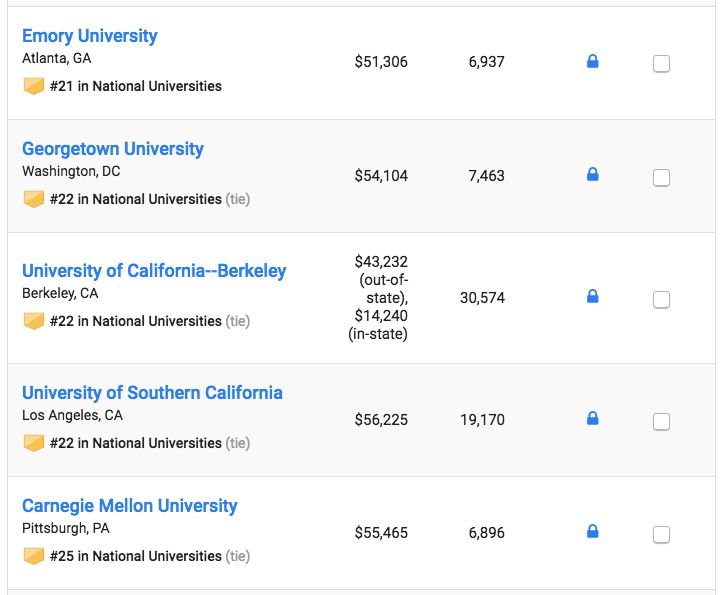
Task: Select the UC Berkeley compare checkbox
Action: 661,299
